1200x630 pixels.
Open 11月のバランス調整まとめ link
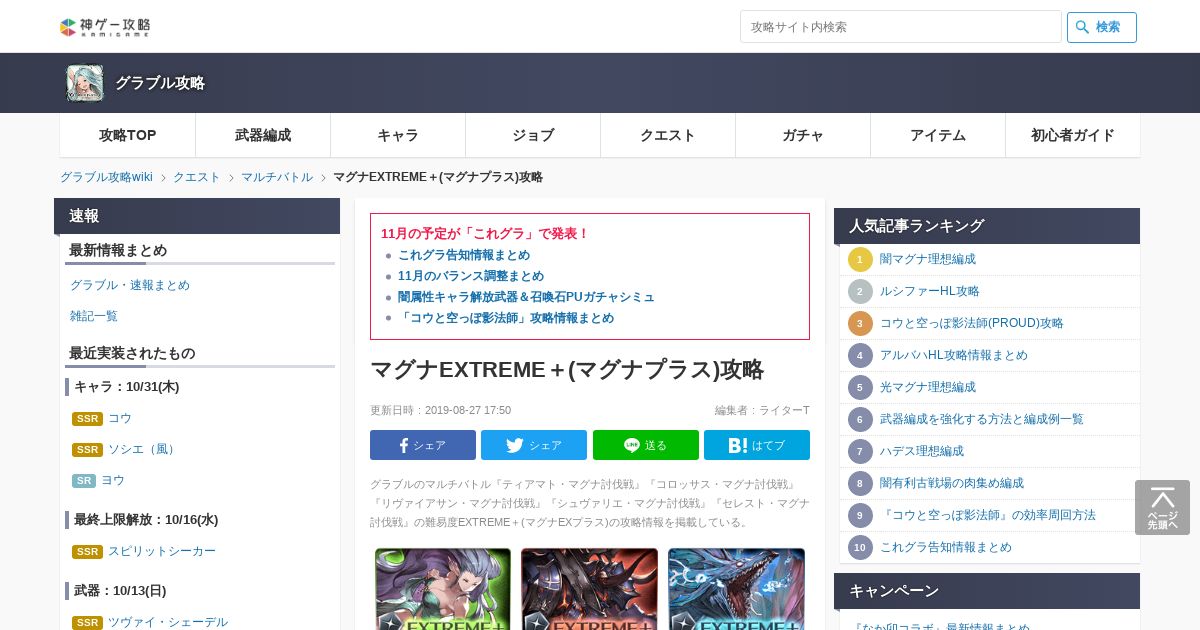tap(471, 276)
